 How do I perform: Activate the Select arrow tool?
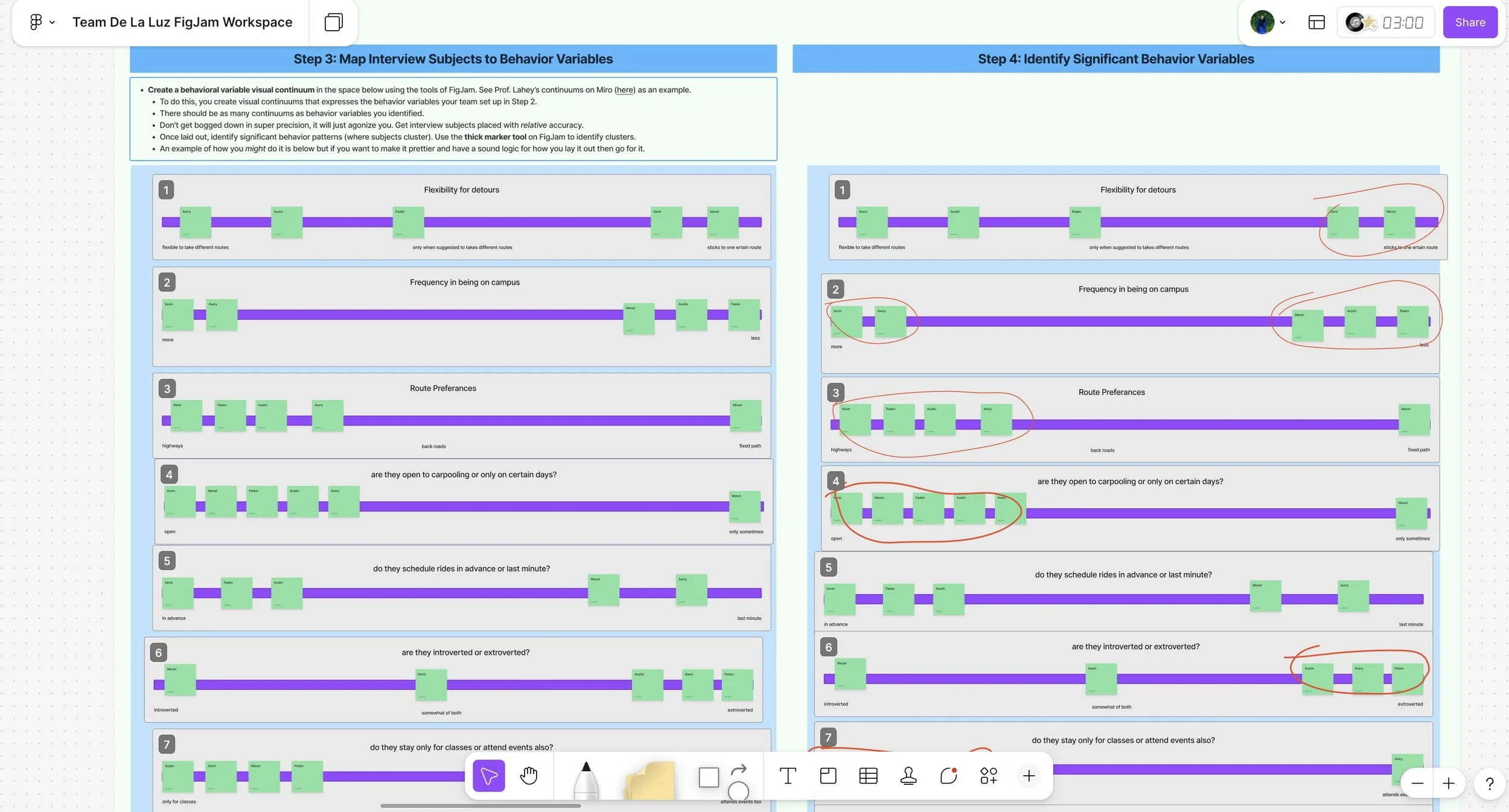coord(488,776)
